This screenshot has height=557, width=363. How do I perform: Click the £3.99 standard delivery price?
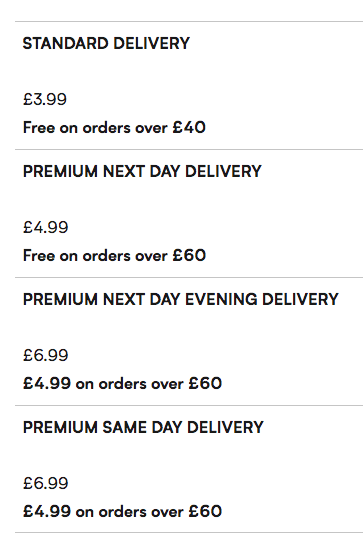tap(45, 99)
